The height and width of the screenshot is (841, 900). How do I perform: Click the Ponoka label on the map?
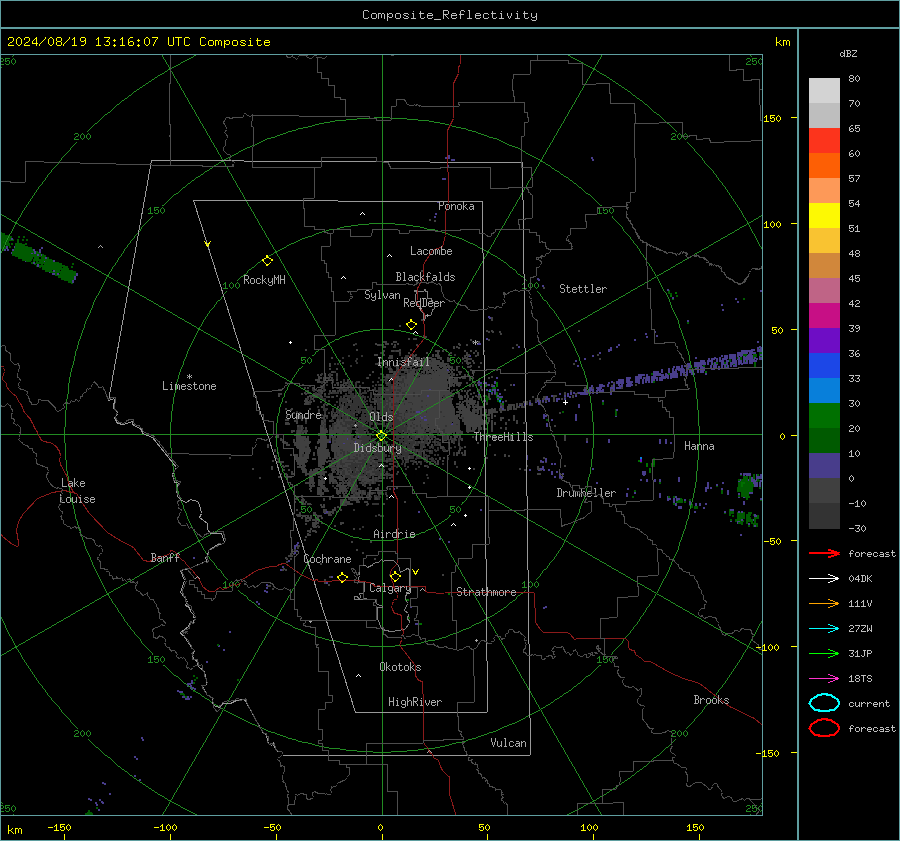tap(456, 206)
